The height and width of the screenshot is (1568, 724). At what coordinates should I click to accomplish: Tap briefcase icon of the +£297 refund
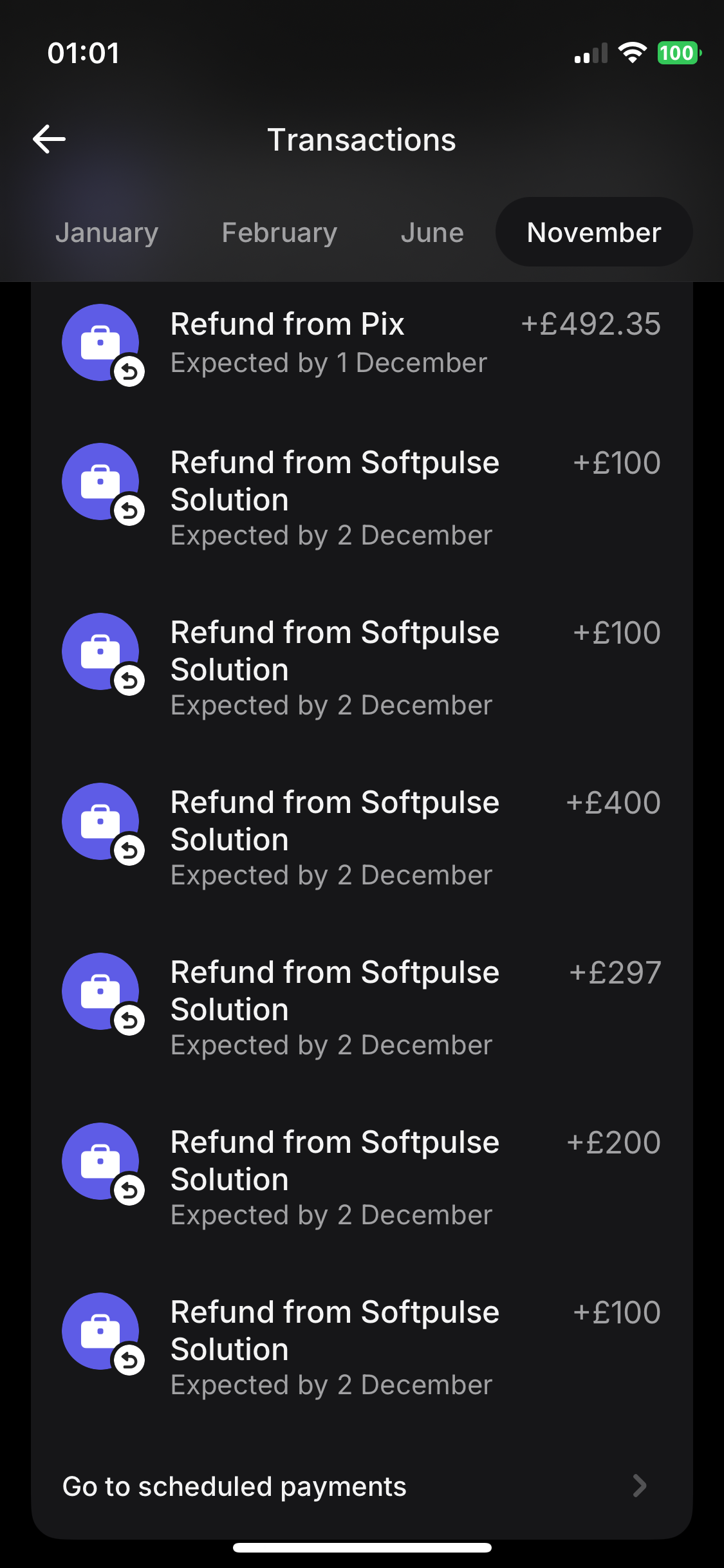[100, 991]
